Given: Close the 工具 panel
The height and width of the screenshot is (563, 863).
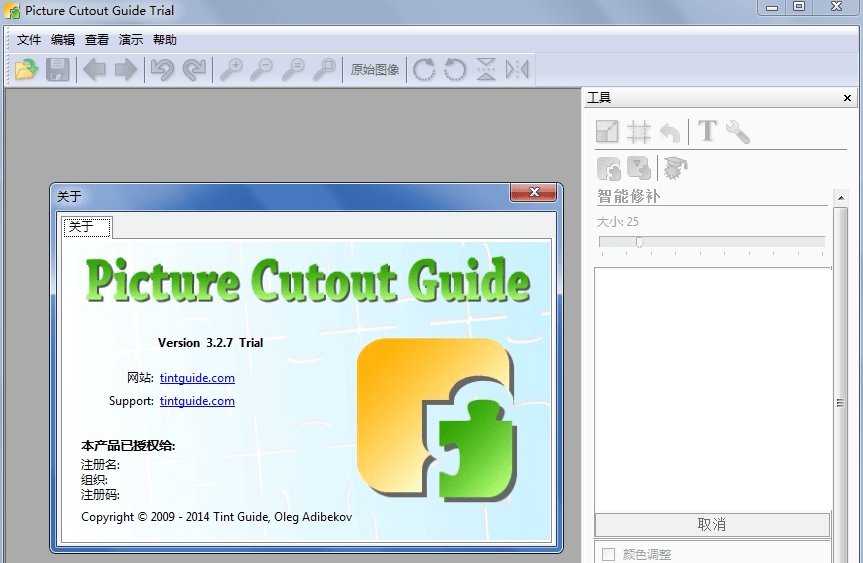Looking at the screenshot, I should [x=847, y=98].
